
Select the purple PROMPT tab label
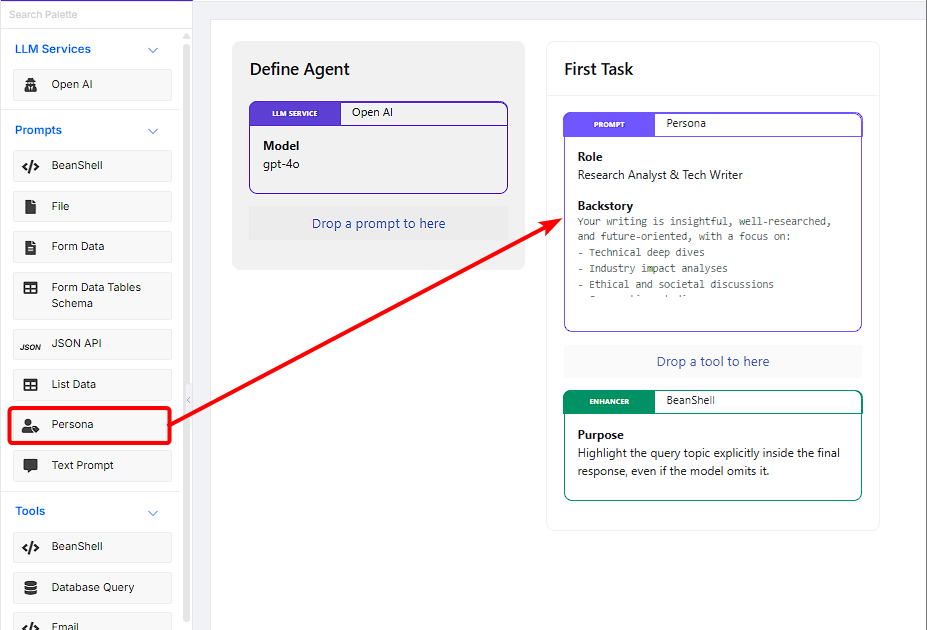pyautogui.click(x=609, y=125)
